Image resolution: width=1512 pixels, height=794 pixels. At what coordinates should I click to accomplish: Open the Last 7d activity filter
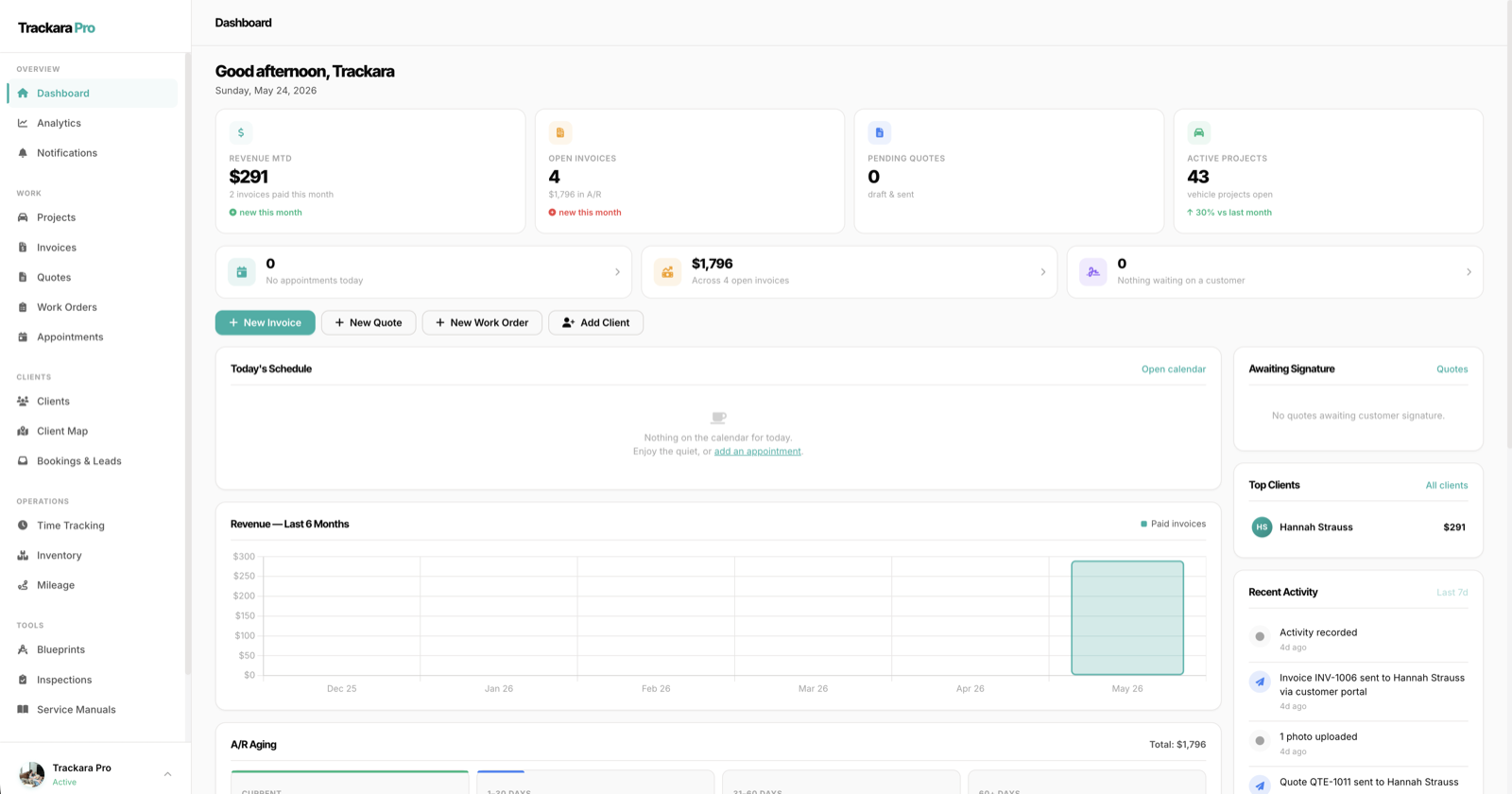(x=1452, y=593)
